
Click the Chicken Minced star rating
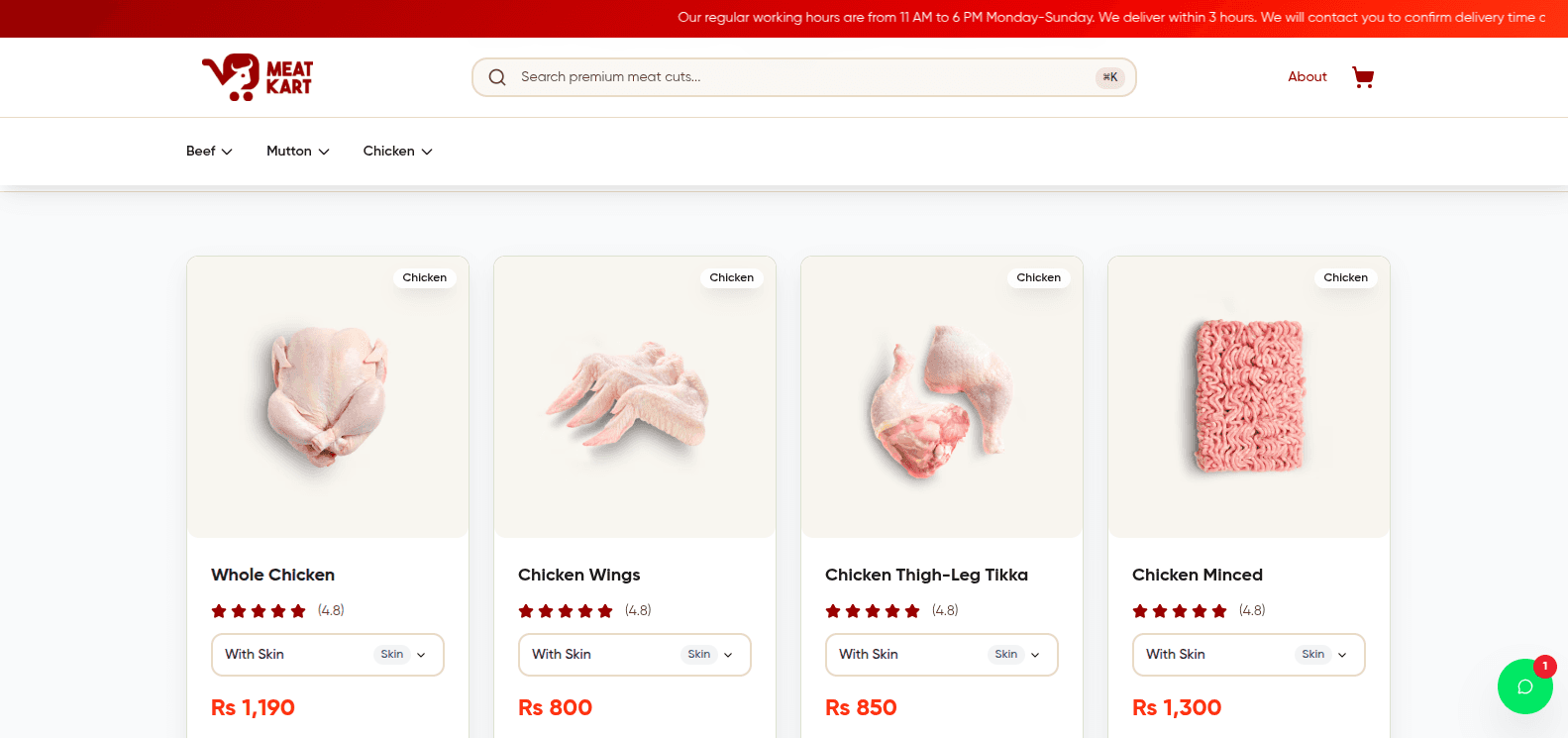click(x=1180, y=611)
